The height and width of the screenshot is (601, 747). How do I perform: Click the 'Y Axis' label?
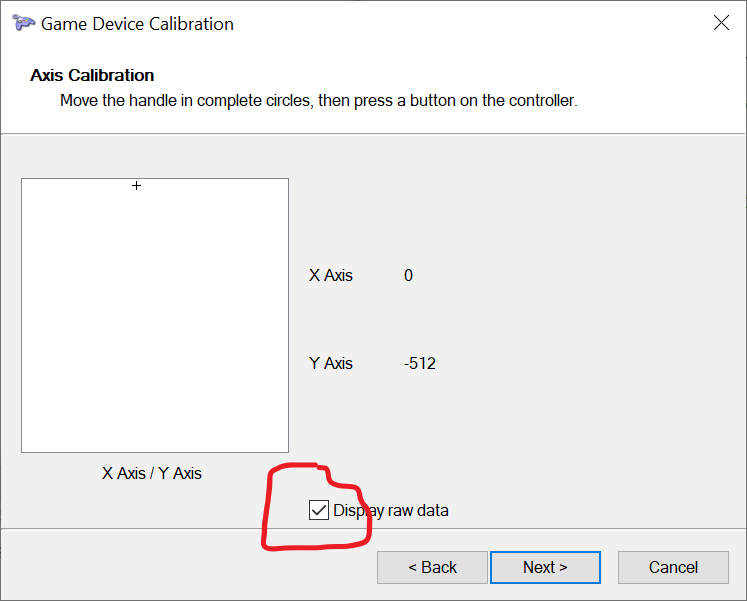[331, 363]
